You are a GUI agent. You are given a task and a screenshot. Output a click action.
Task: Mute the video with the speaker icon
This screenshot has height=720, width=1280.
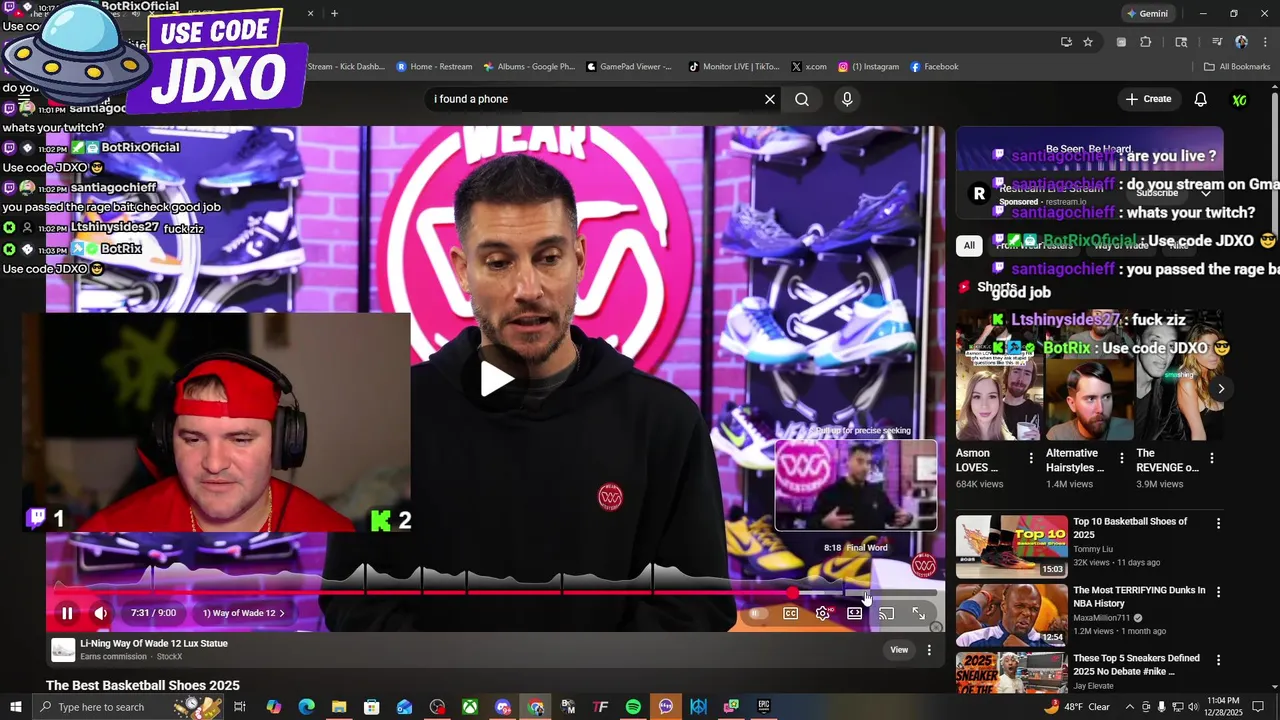[101, 613]
